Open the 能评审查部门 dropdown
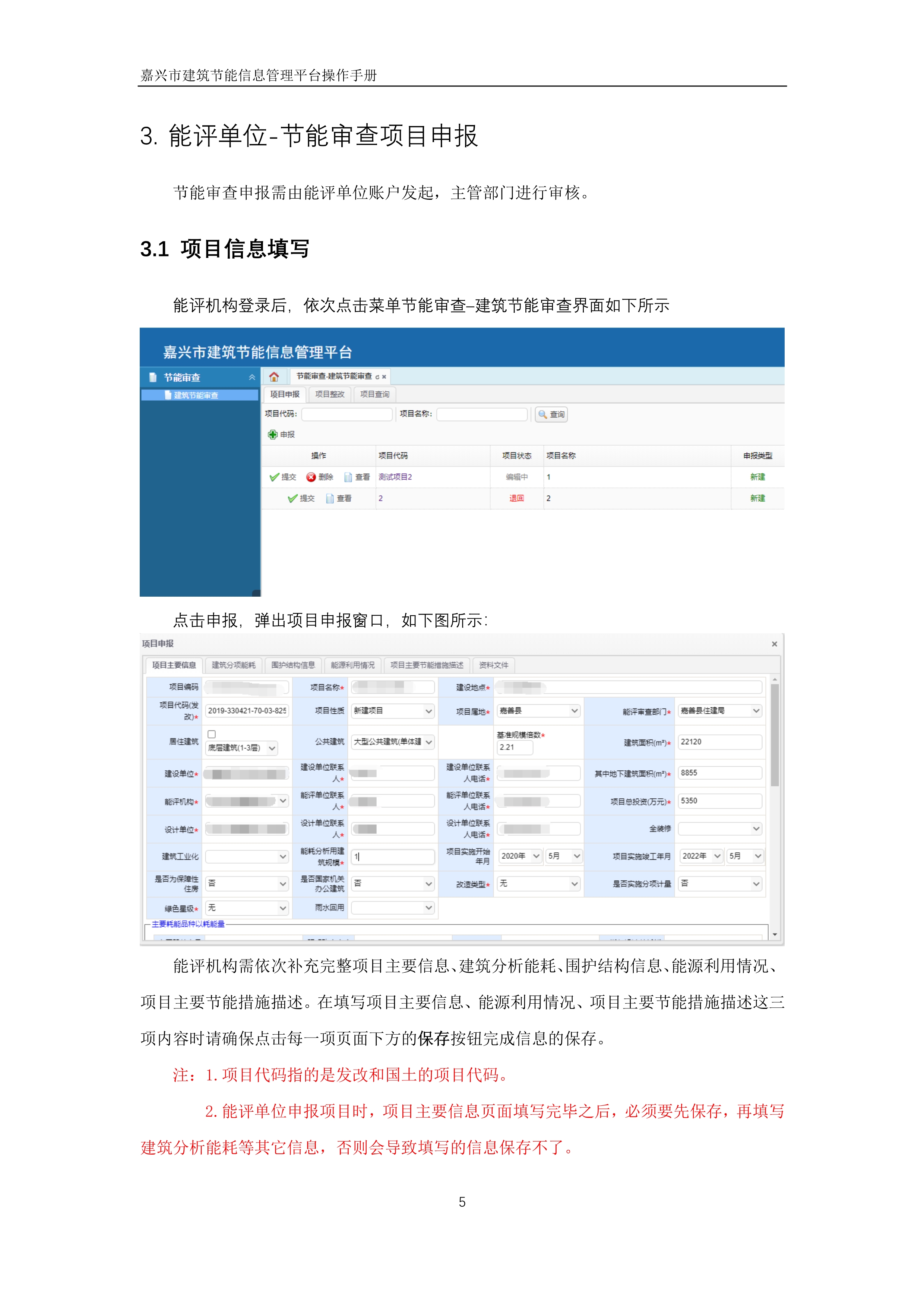924x1307 pixels. pyautogui.click(x=720, y=710)
